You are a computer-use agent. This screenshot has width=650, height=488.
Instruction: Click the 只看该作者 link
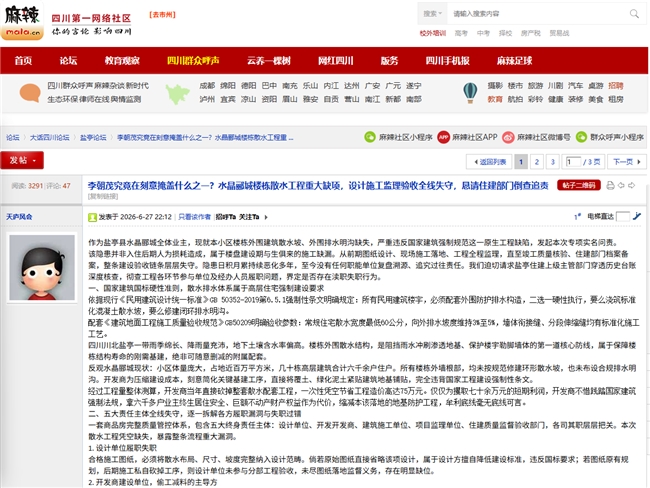coord(194,217)
